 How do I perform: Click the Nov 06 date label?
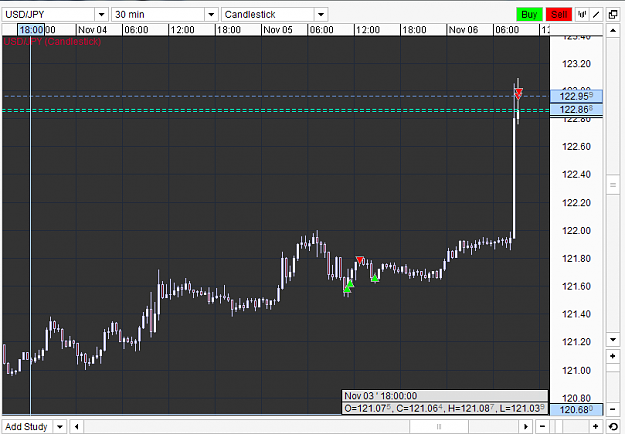[463, 30]
